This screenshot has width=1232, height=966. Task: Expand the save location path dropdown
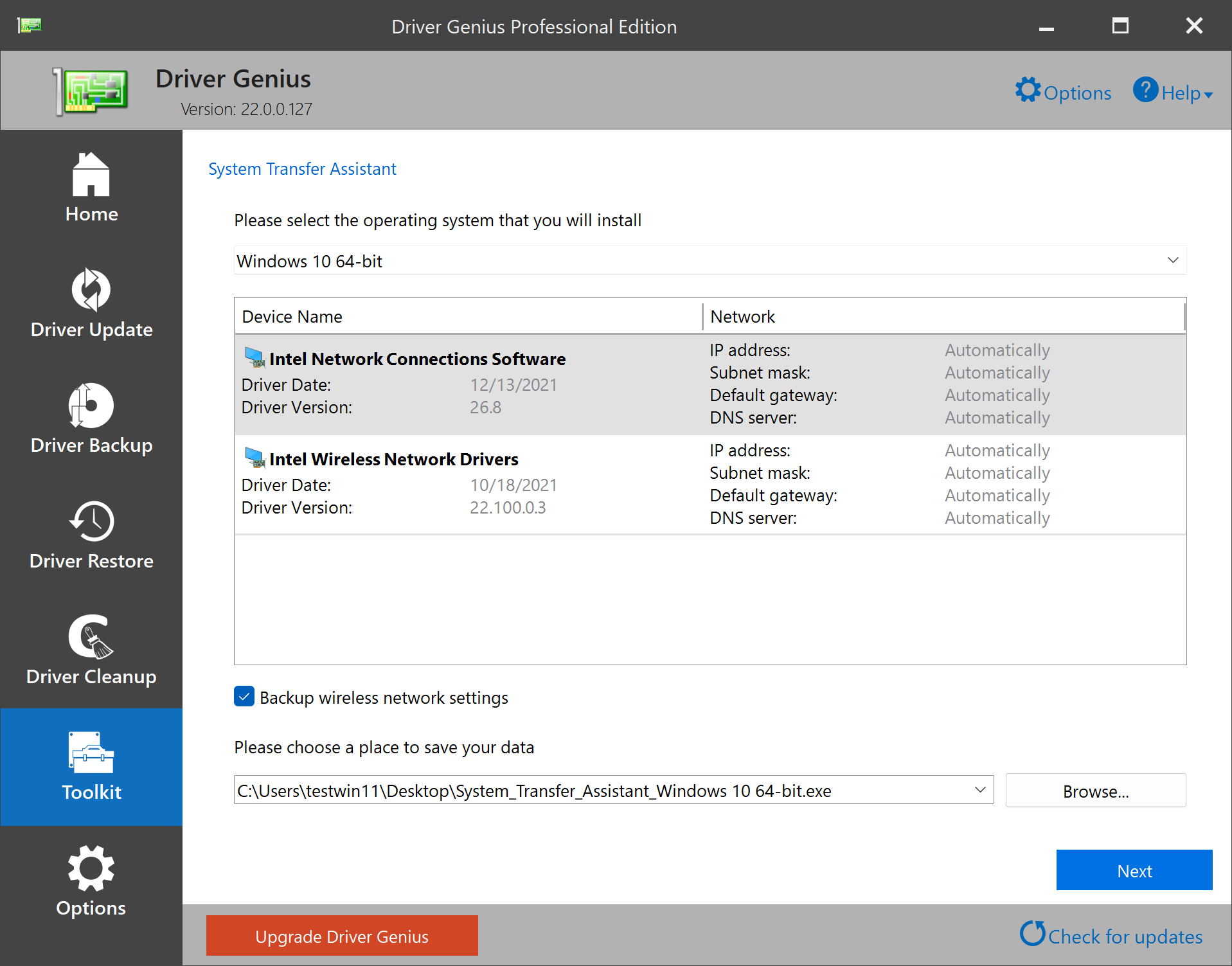click(980, 790)
